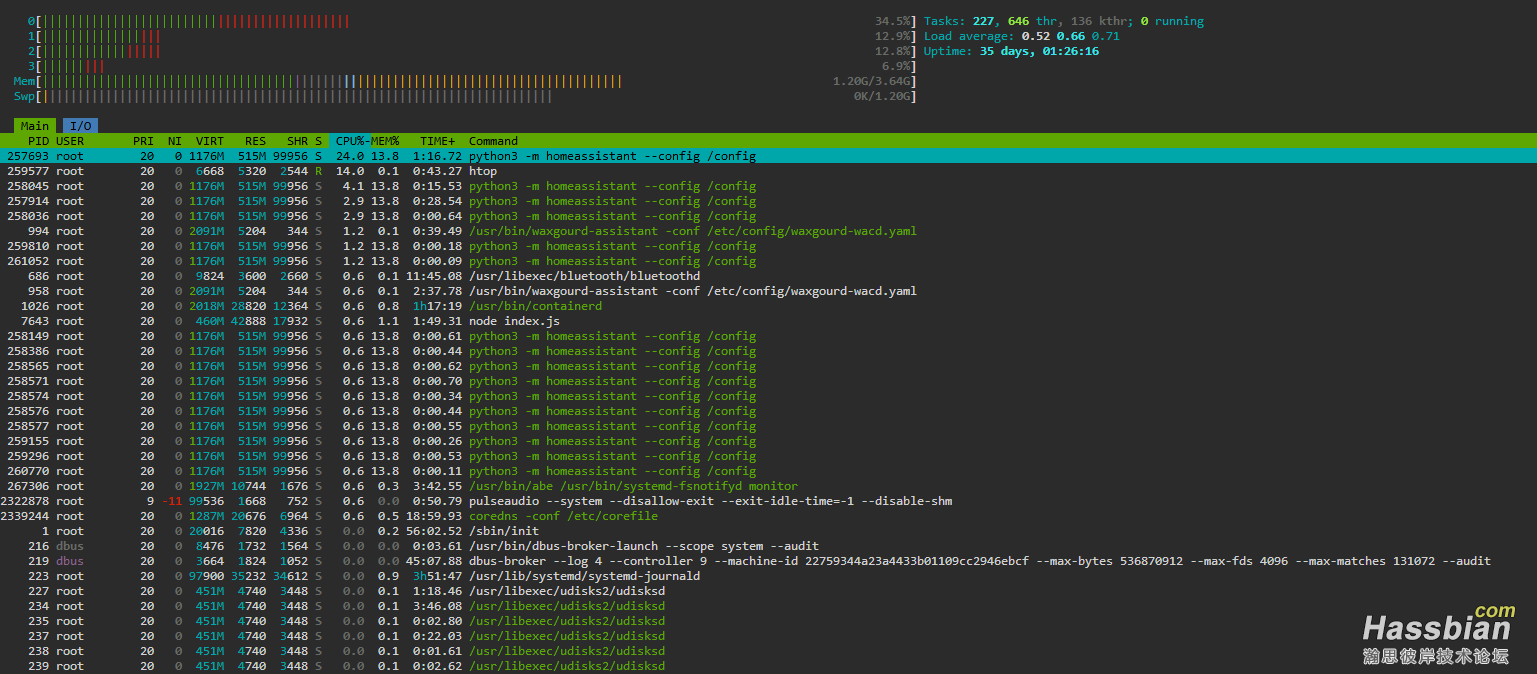Click the CPU 2 usage meter
This screenshot has height=674, width=1537.
tap(471, 51)
